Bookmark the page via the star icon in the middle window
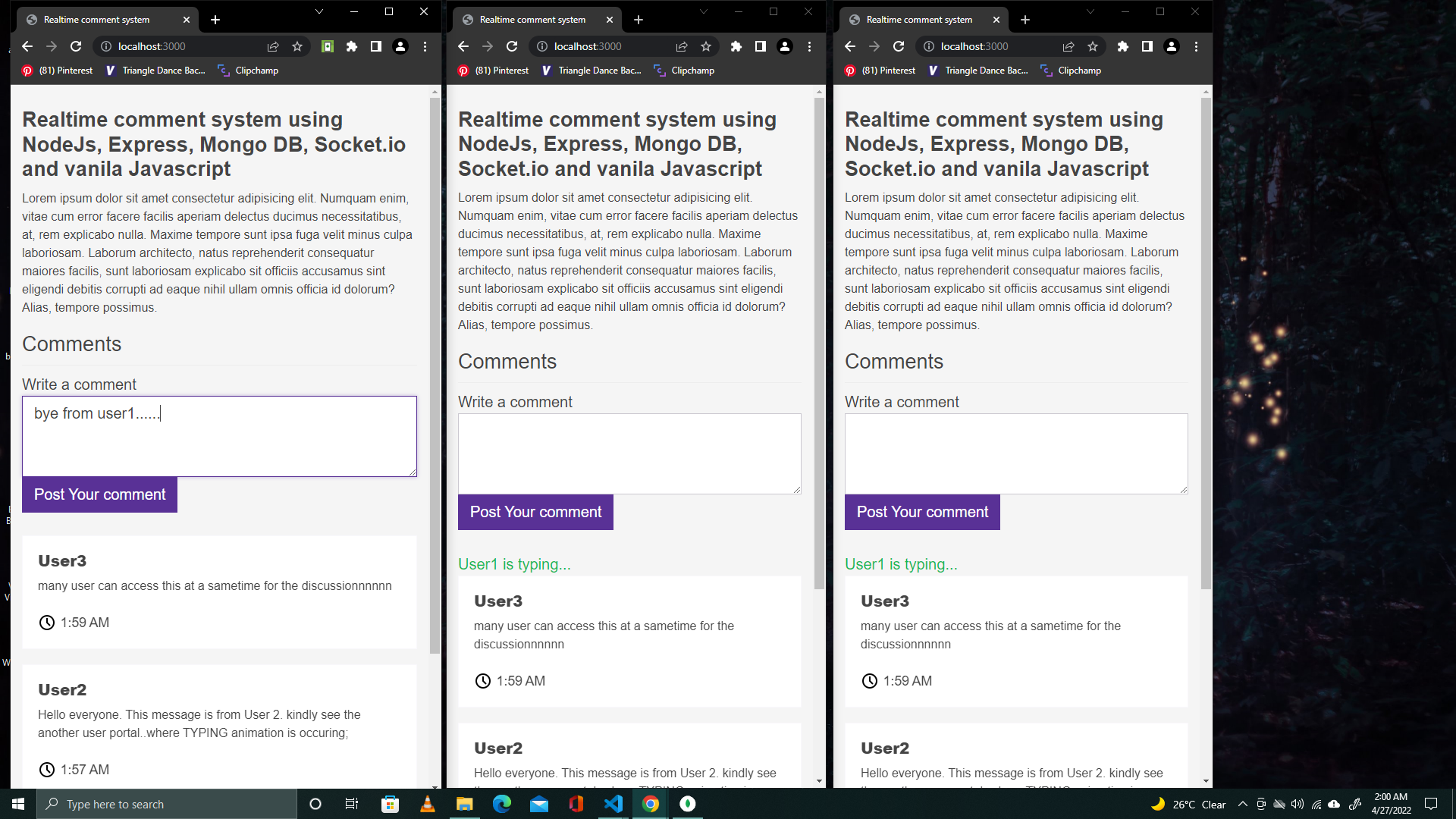Screen dimensions: 1456x819 [706, 46]
